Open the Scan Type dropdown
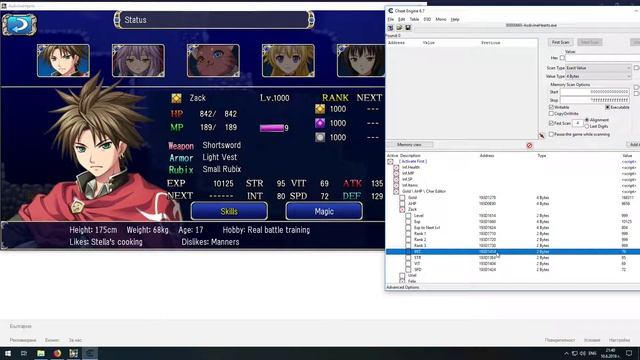Screen dimensions: 640x360 click(598, 68)
